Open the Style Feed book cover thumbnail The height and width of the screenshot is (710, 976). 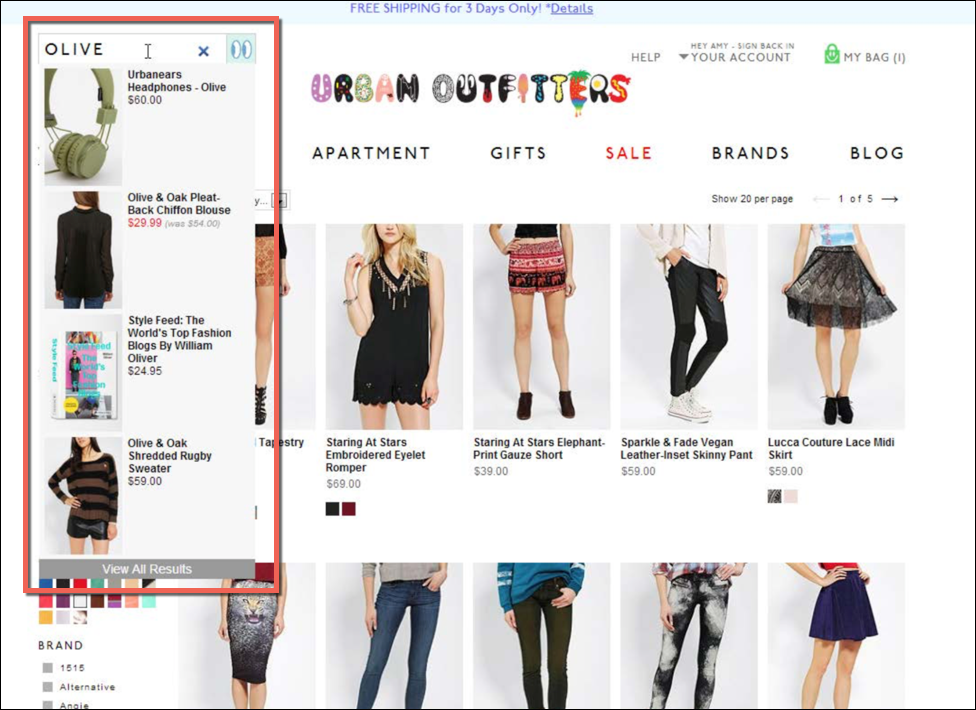click(83, 373)
